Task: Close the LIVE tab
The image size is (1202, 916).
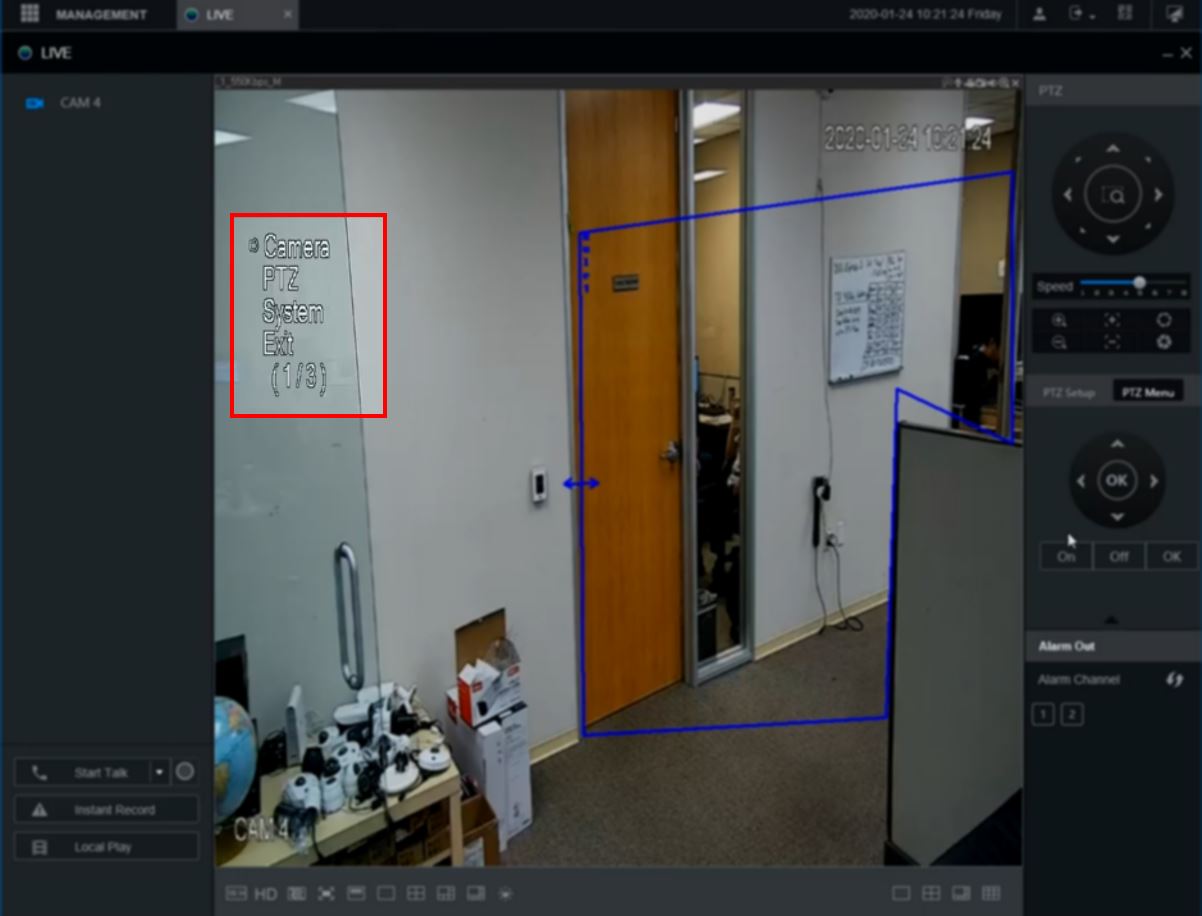Action: 288,15
